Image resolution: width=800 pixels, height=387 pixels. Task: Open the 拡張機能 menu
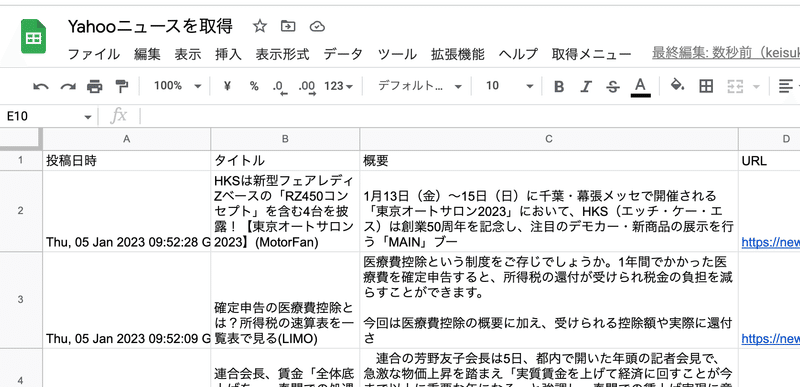(x=458, y=54)
